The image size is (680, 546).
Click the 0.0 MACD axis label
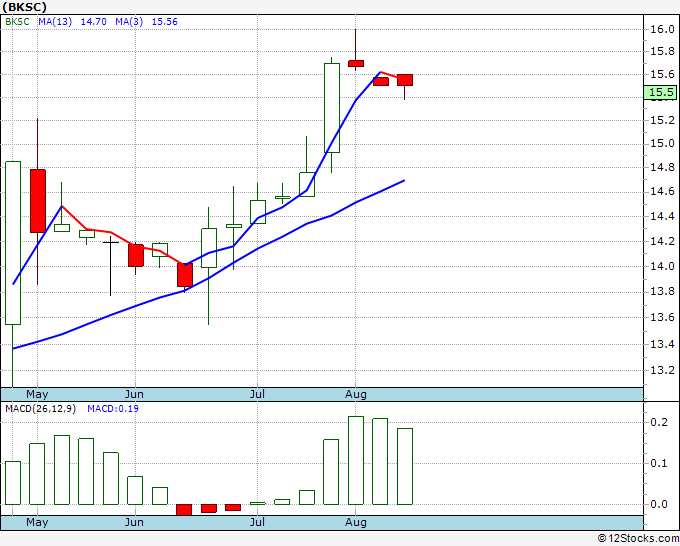click(x=659, y=504)
